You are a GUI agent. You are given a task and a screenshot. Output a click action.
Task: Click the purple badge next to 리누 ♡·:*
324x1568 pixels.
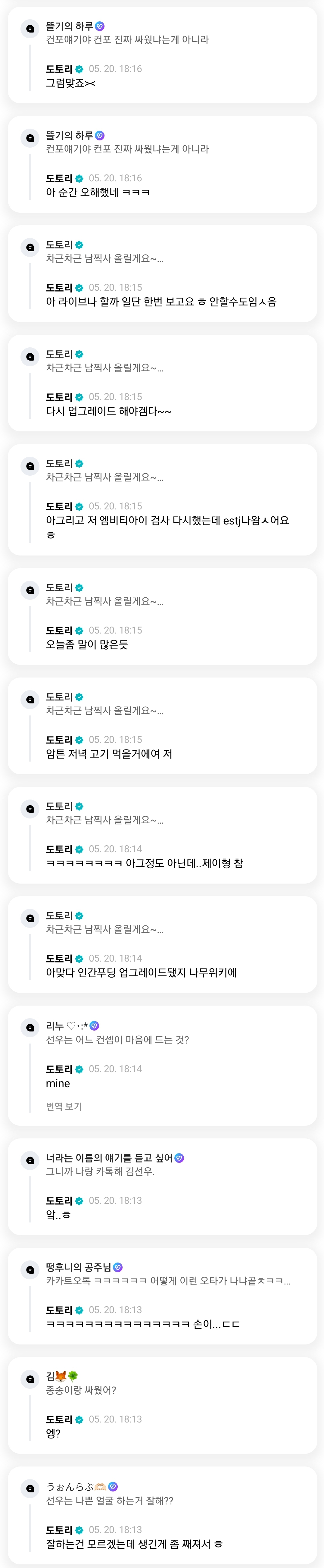(x=94, y=1026)
